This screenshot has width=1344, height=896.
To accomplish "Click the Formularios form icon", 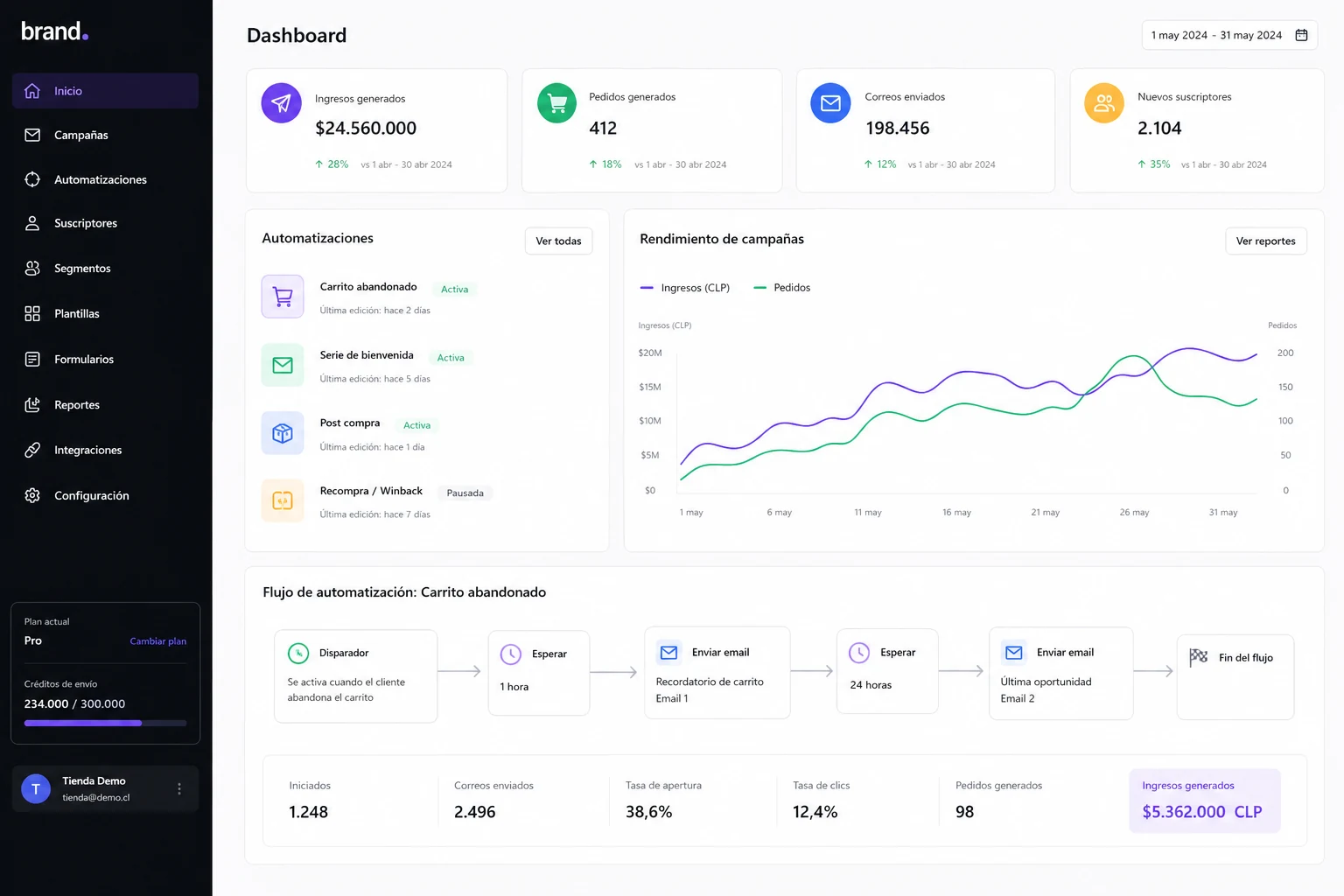I will click(32, 359).
